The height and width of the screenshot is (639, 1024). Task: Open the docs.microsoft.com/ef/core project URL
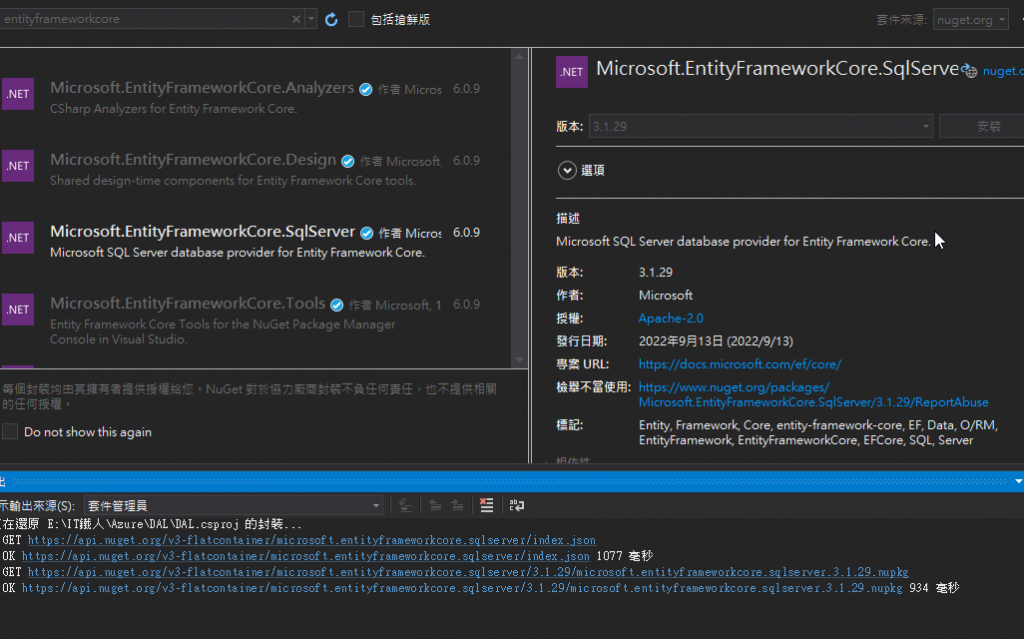point(739,364)
